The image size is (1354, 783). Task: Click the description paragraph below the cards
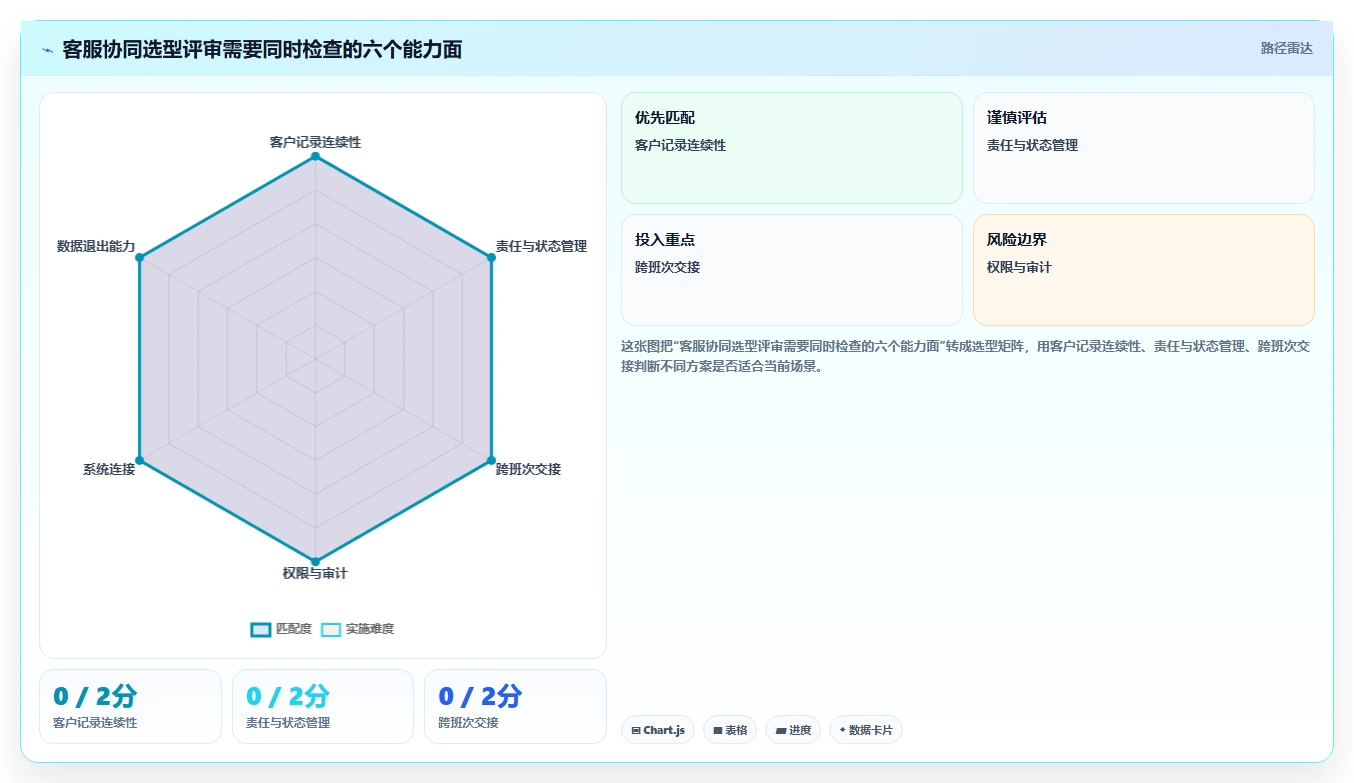966,356
